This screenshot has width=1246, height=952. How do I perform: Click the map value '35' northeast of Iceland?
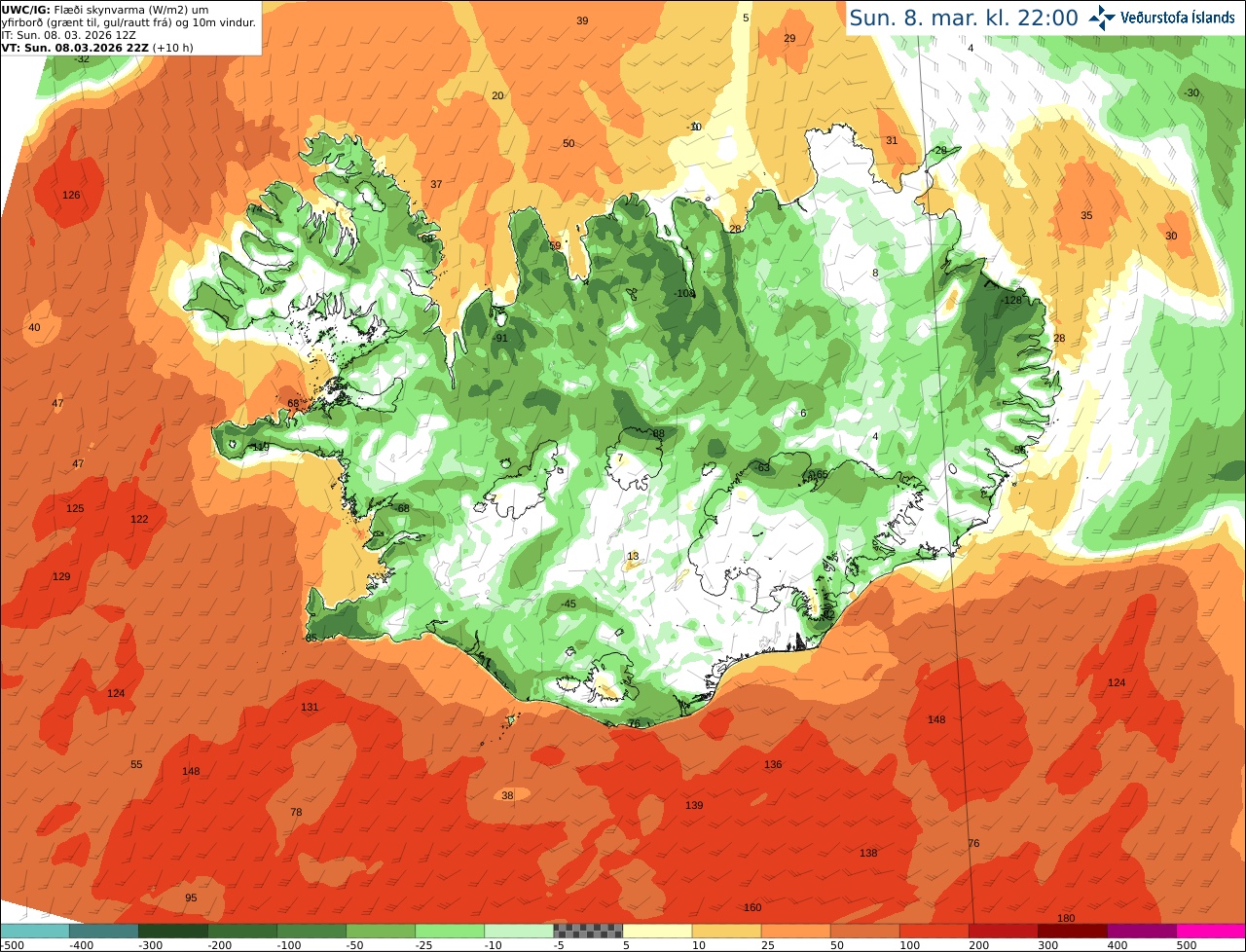(1086, 215)
